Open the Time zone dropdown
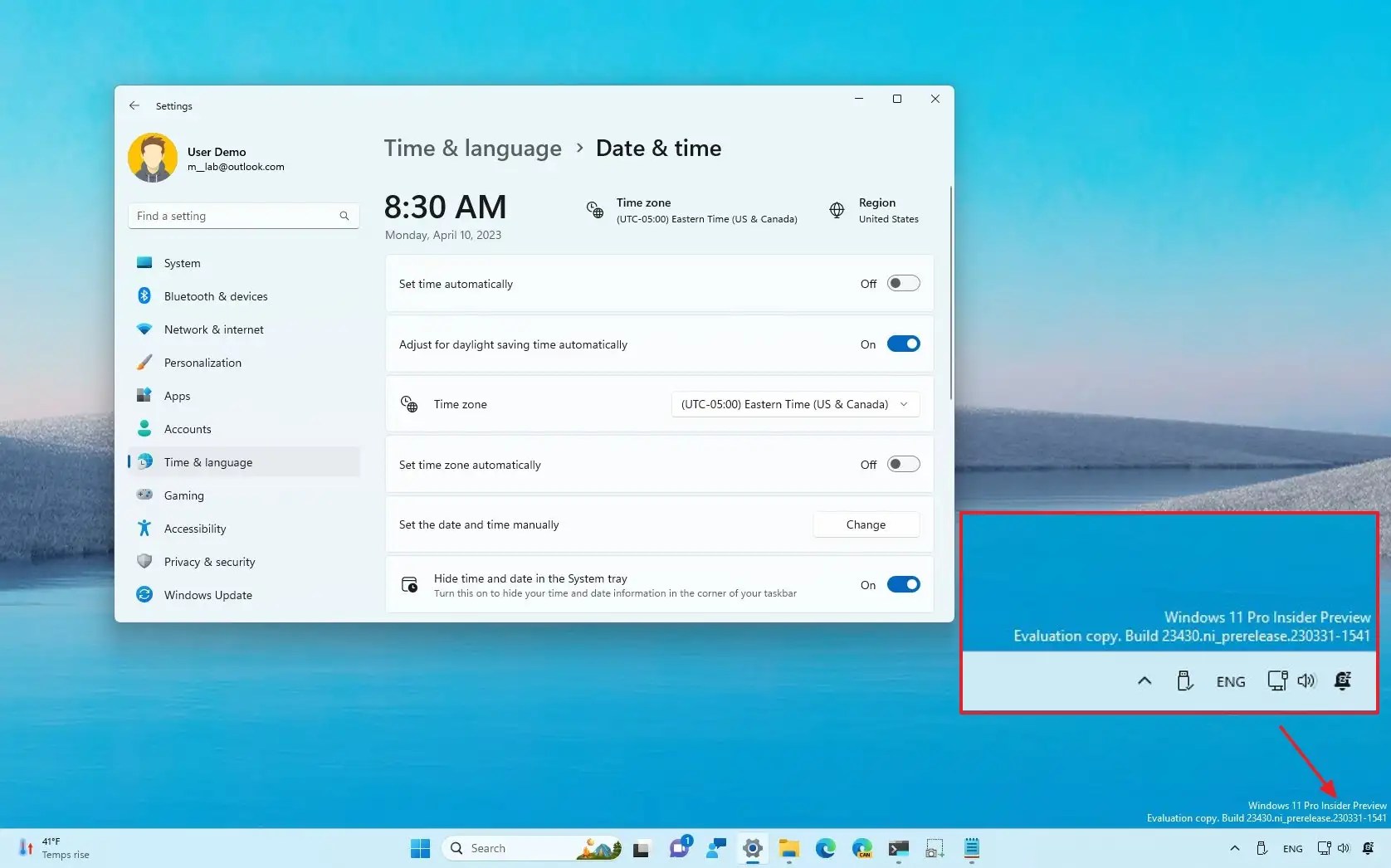The height and width of the screenshot is (868, 1391). pyautogui.click(x=794, y=404)
